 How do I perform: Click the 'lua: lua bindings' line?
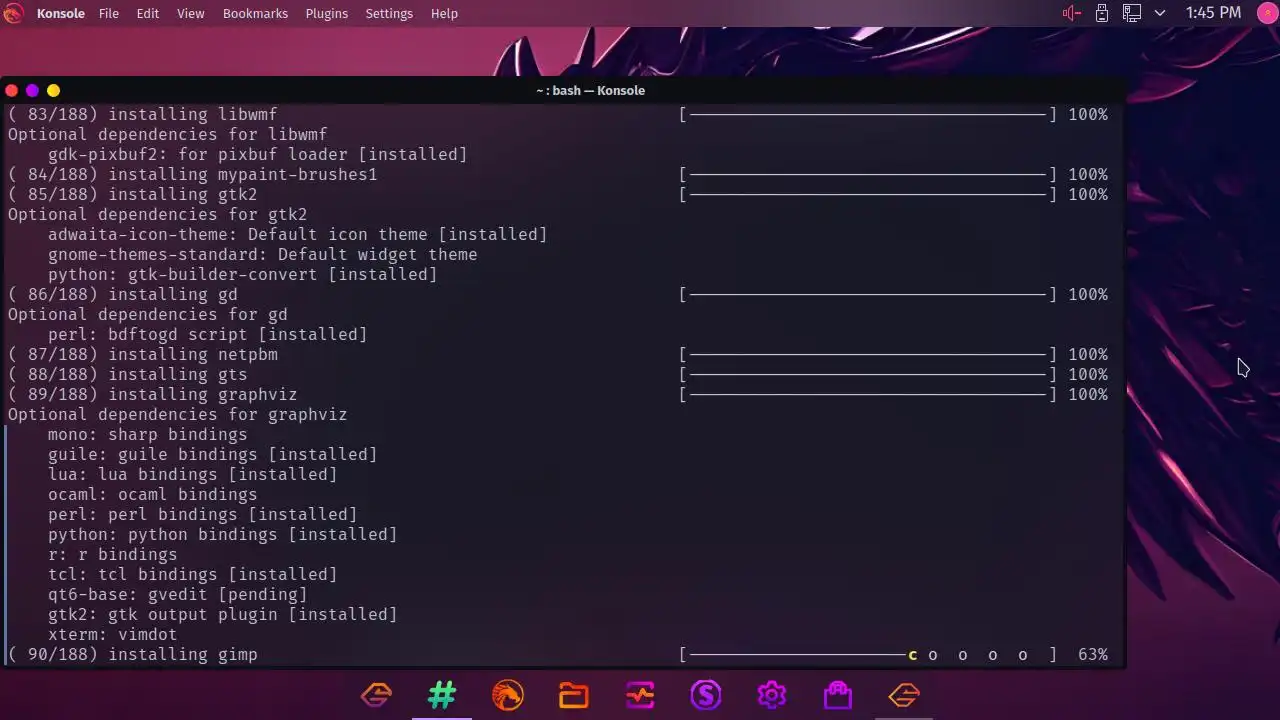click(193, 474)
